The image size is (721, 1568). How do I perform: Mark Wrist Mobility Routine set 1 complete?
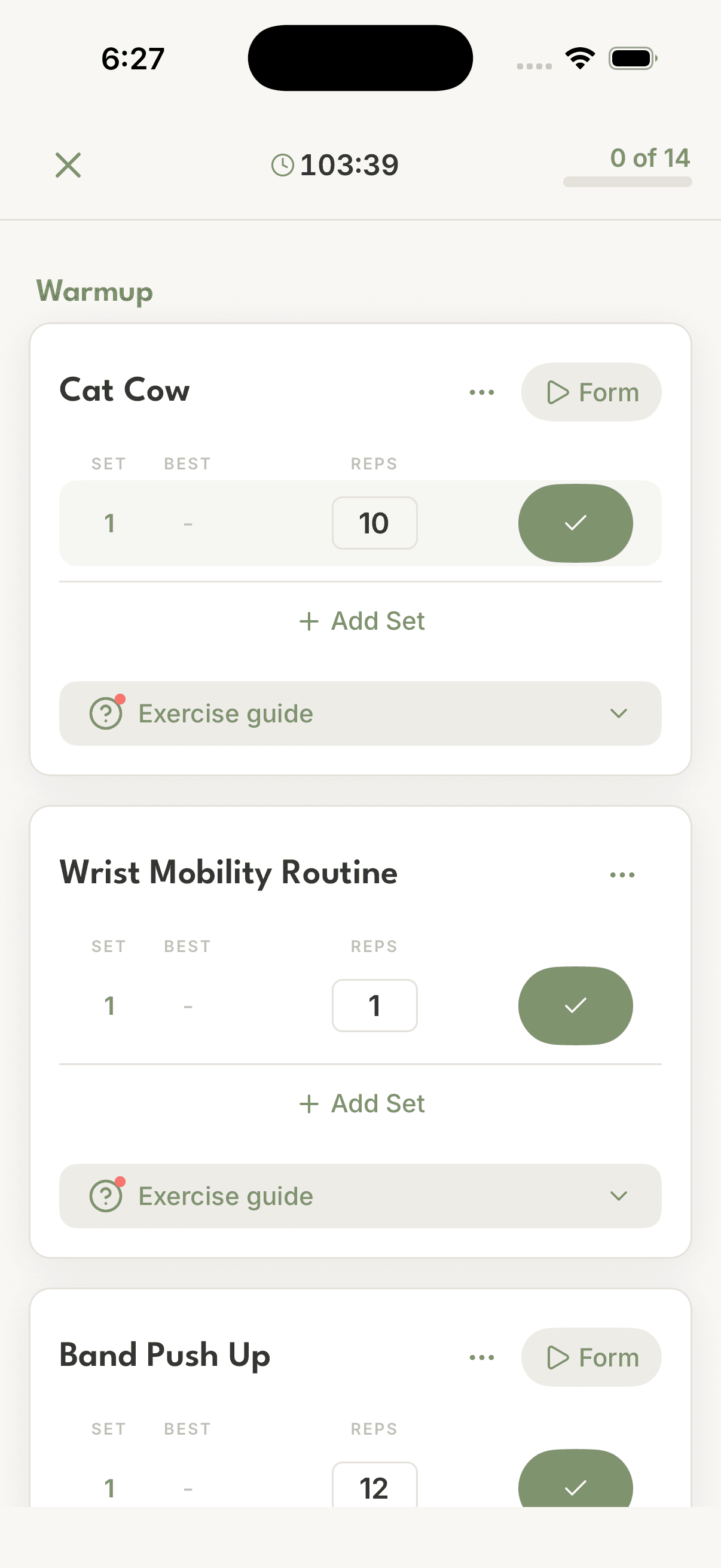point(575,1006)
